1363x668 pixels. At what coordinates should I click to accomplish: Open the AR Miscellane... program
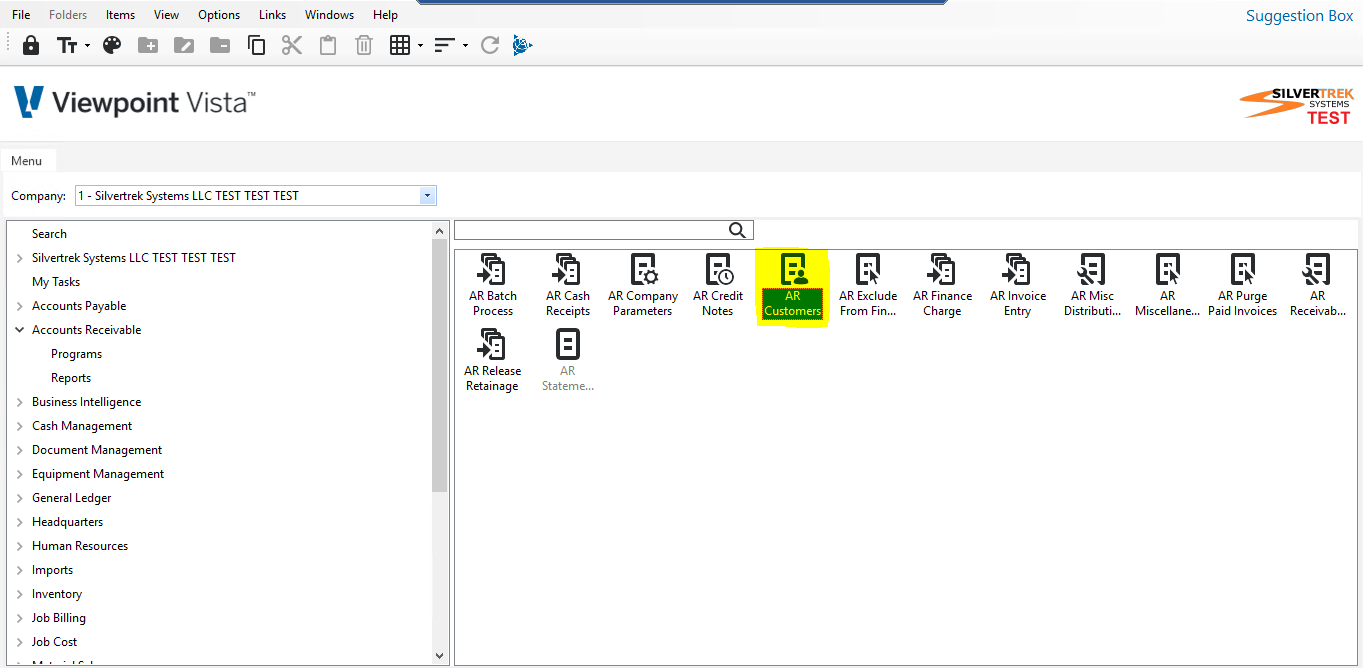coord(1168,286)
